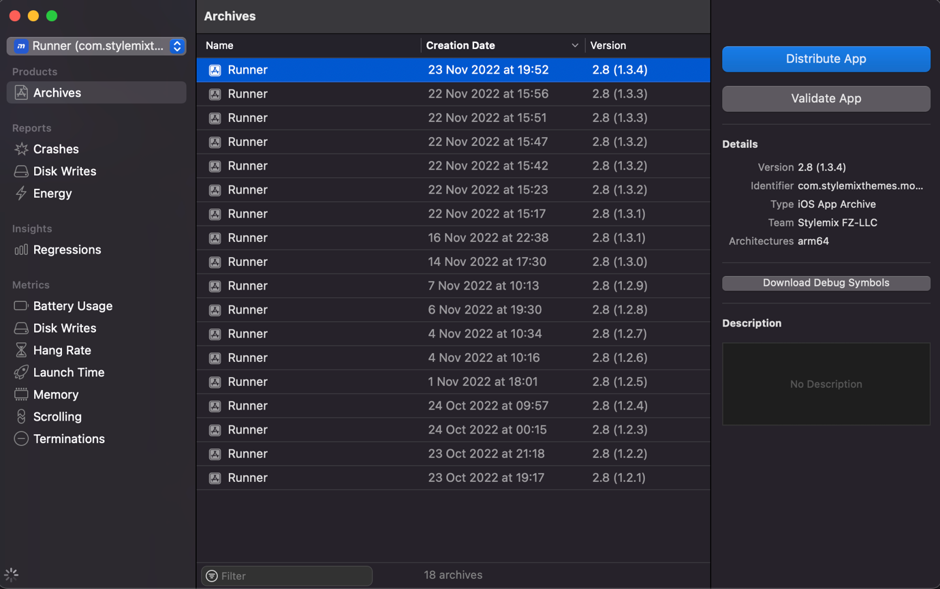Open the Runner app selector dropdown
Image resolution: width=940 pixels, height=589 pixels.
coord(97,46)
